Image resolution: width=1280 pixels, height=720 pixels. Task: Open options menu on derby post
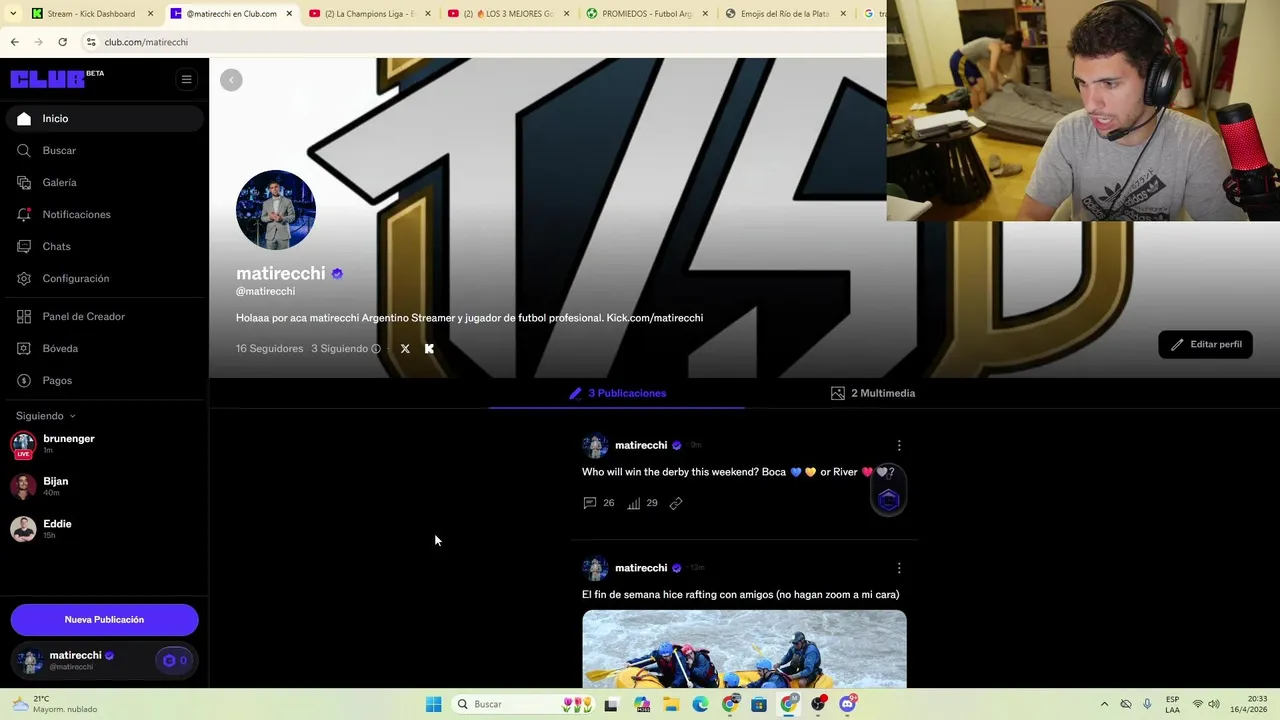tap(899, 445)
